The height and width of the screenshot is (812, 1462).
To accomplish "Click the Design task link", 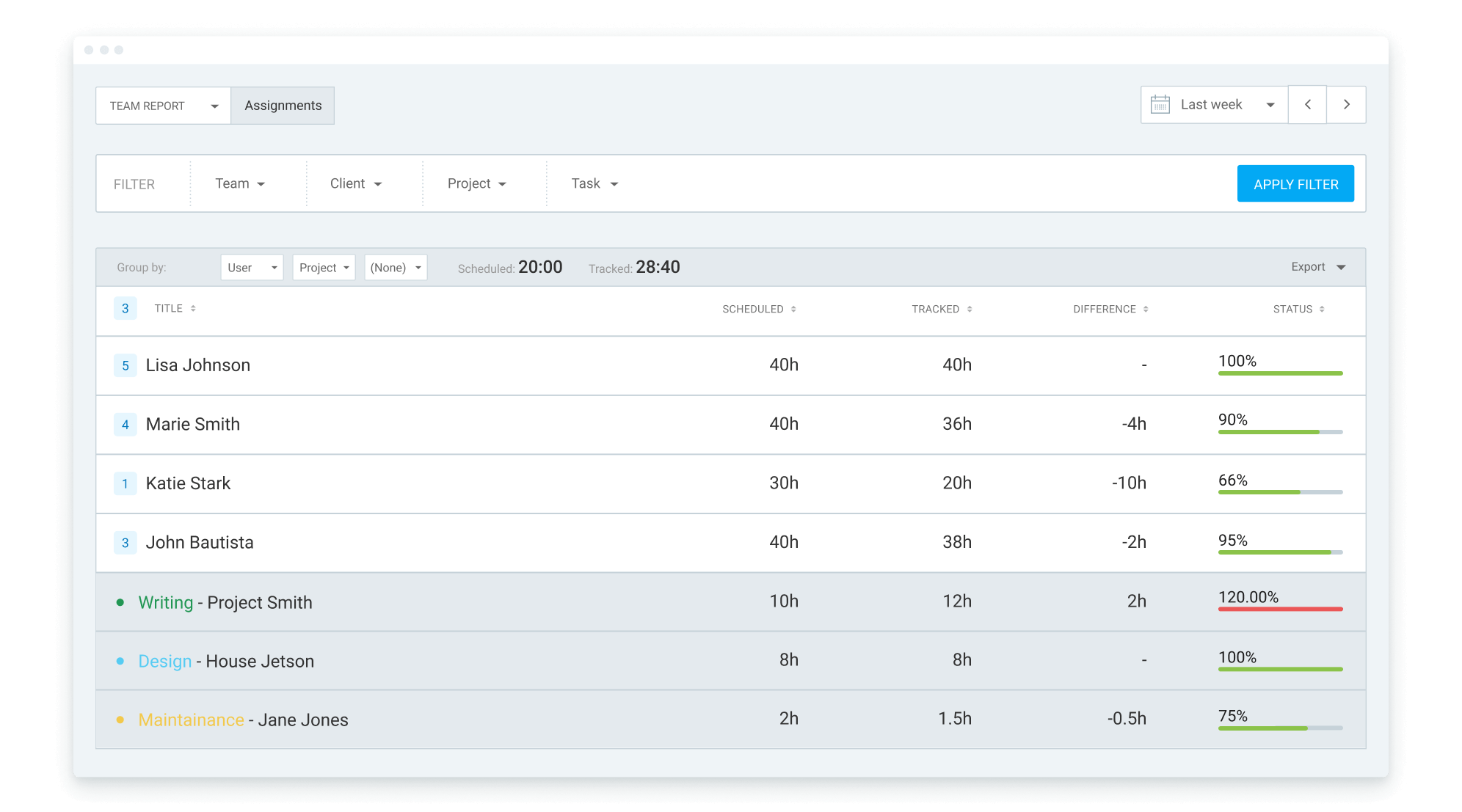I will 165,661.
